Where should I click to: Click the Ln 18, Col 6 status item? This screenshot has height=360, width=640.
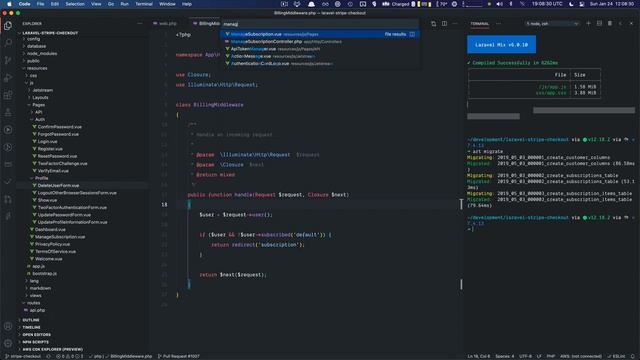click(x=479, y=356)
